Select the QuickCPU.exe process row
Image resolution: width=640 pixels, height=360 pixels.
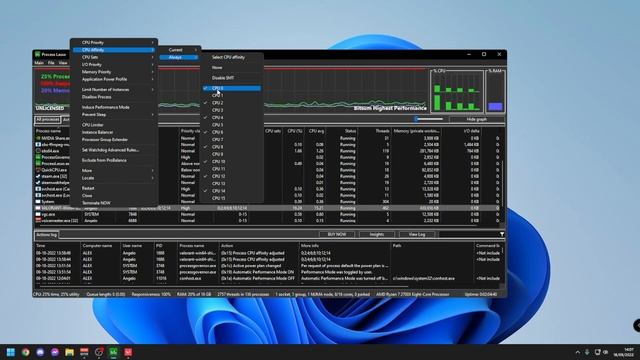pyautogui.click(x=267, y=170)
